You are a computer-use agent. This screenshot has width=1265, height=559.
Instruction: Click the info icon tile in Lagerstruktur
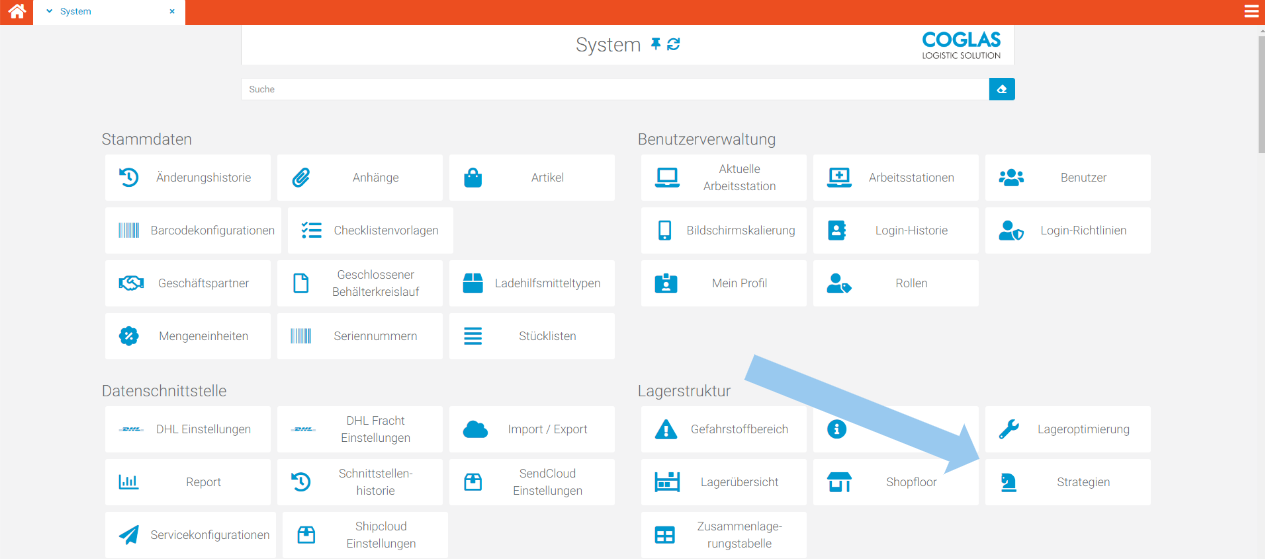895,429
